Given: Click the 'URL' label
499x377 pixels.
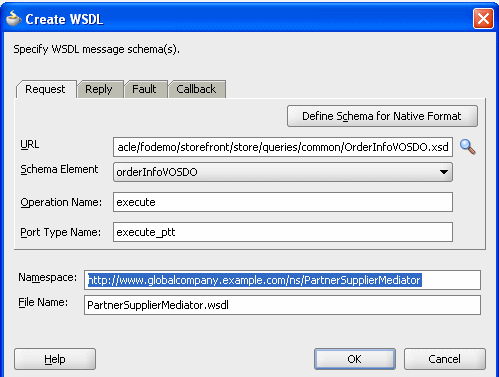Looking at the screenshot, I should [30, 144].
